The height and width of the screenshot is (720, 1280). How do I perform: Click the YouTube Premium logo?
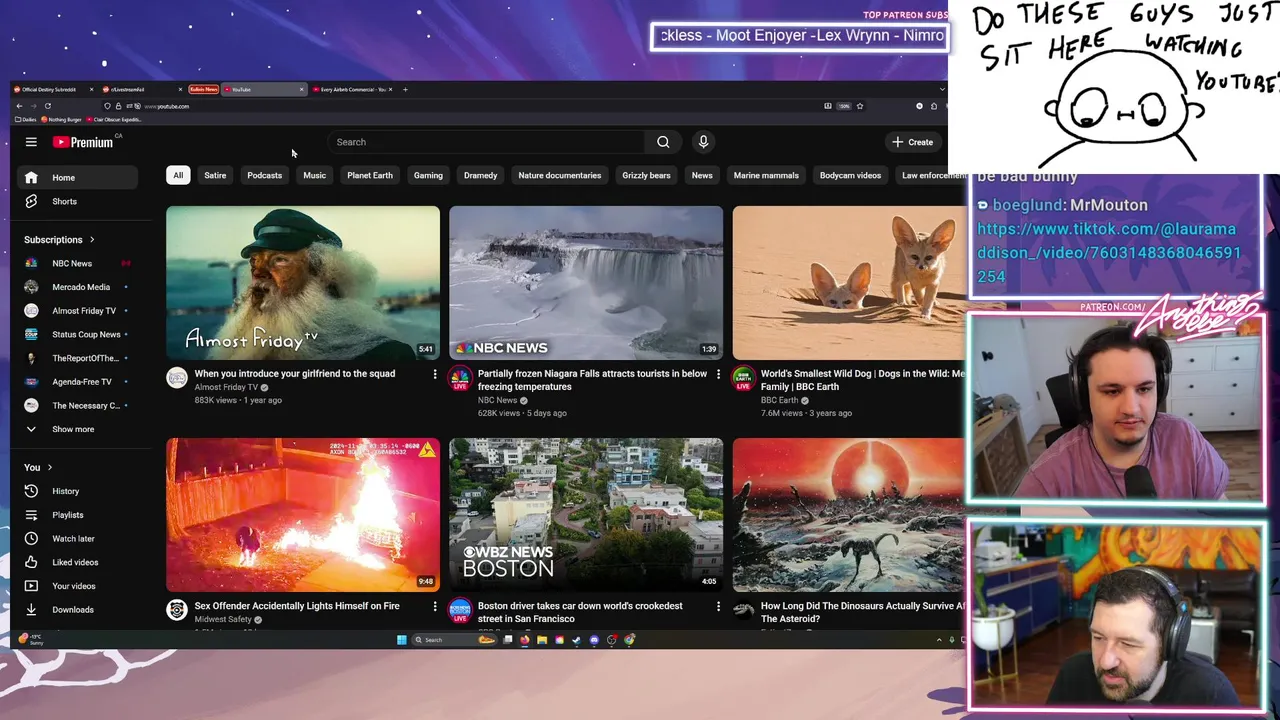click(x=83, y=142)
